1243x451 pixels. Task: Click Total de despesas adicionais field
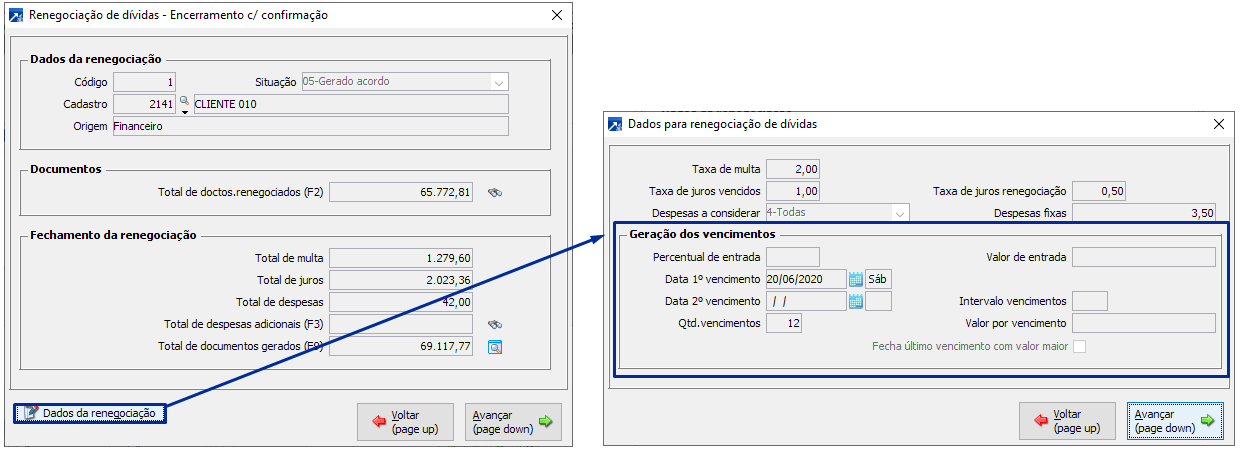(x=401, y=324)
